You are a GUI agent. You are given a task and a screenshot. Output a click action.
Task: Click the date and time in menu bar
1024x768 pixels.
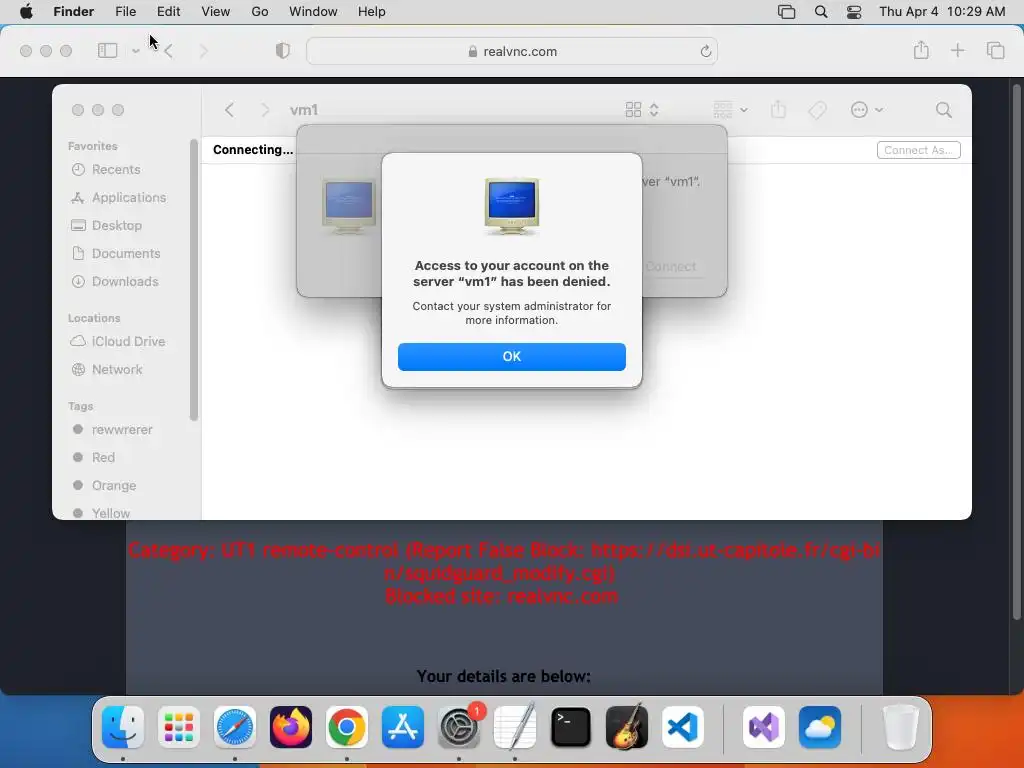click(942, 12)
